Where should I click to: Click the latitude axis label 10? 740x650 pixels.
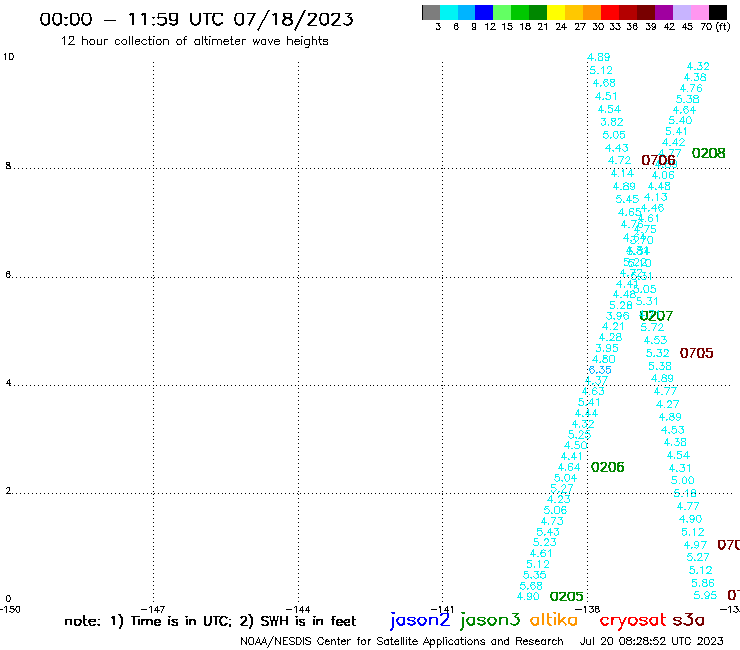(x=8, y=57)
